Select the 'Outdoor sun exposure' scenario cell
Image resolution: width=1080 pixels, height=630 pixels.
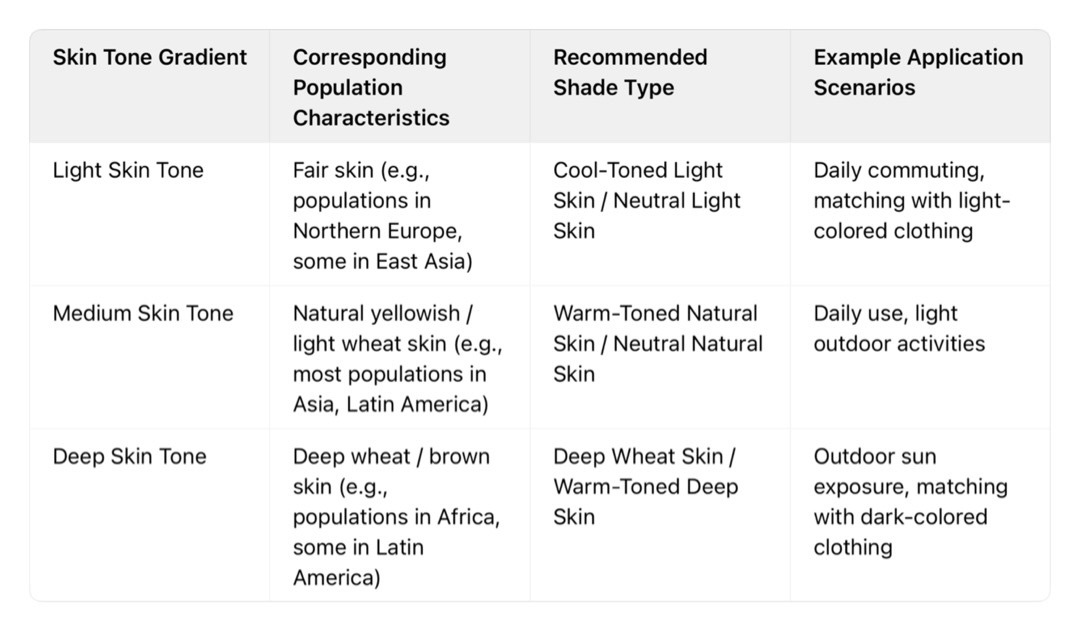[910, 501]
